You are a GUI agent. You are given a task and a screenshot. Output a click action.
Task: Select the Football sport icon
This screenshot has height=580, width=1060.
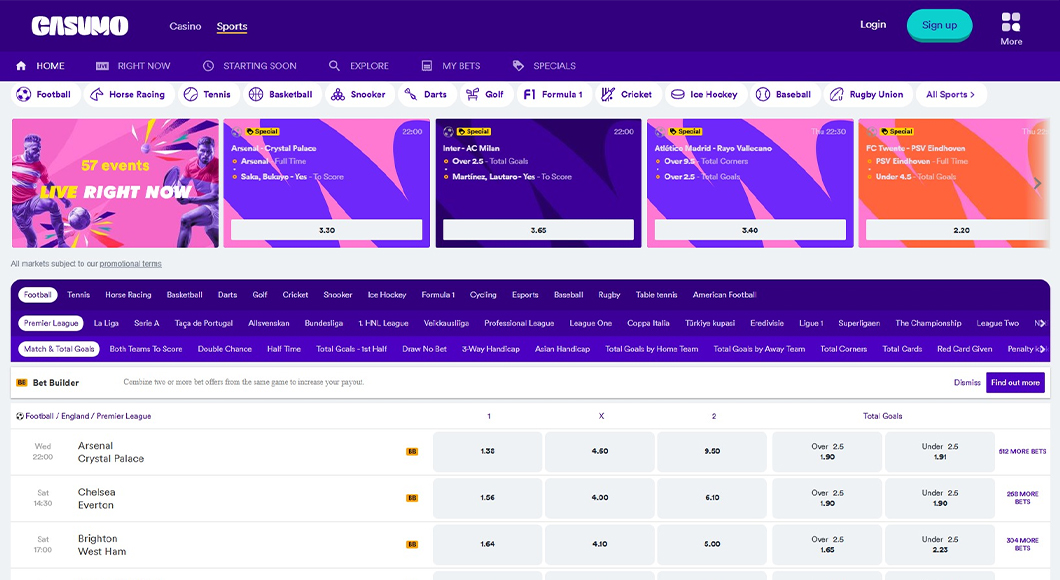25,93
